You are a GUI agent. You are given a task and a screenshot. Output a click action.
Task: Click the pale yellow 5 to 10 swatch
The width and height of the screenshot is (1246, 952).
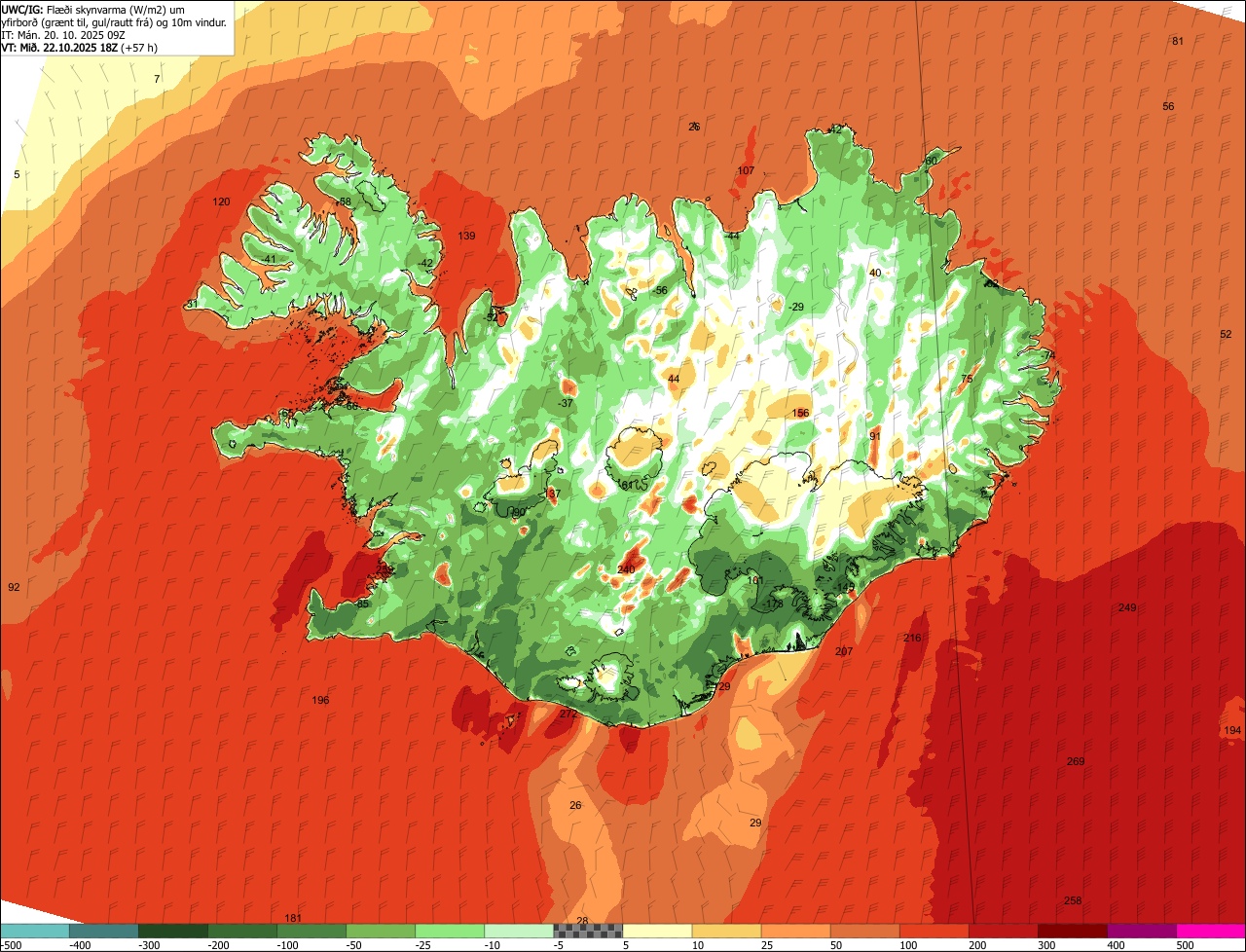pyautogui.click(x=657, y=931)
